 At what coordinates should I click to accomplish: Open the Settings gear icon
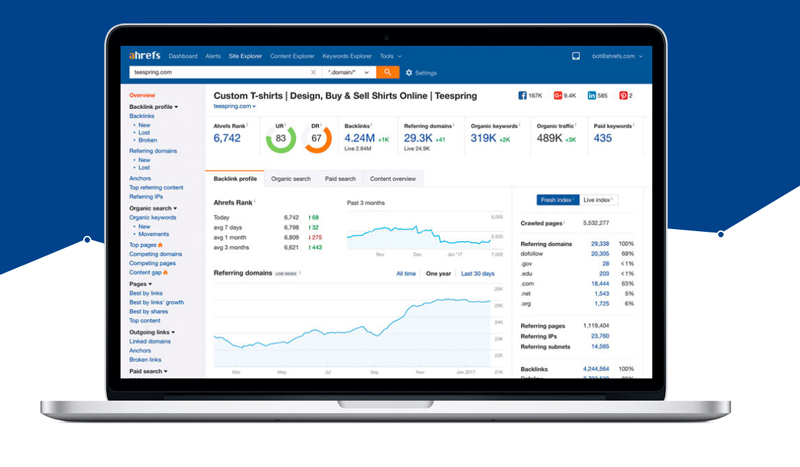409,73
